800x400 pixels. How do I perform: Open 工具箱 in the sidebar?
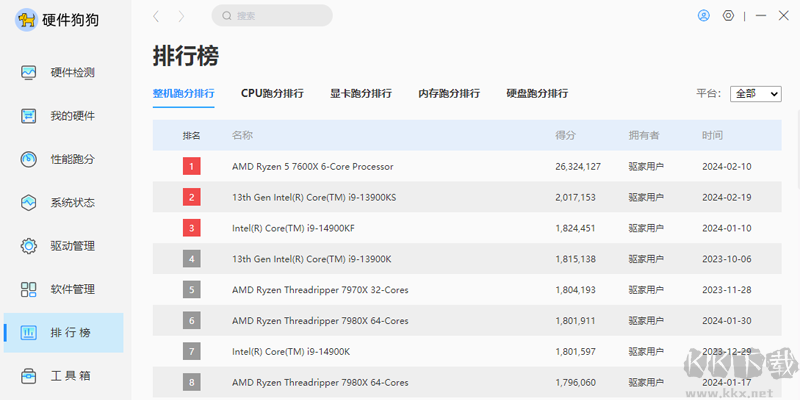click(71, 377)
